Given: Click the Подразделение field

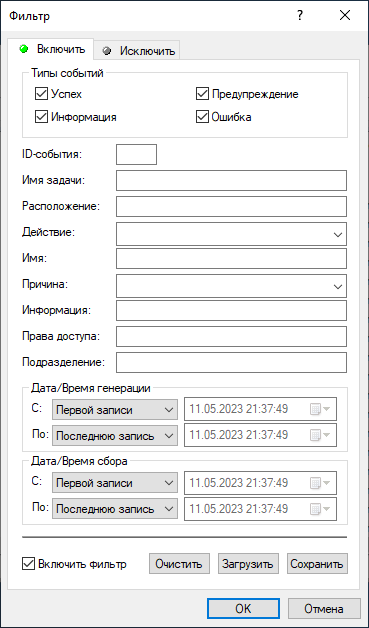Looking at the screenshot, I should (x=231, y=362).
